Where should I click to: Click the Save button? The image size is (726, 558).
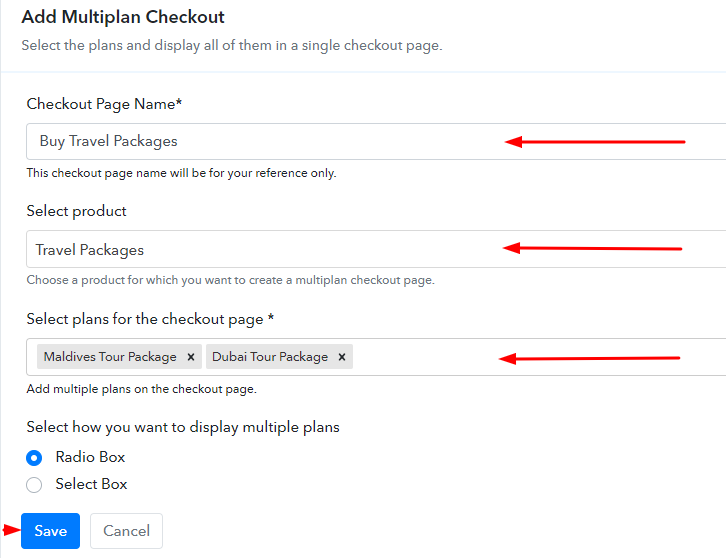tap(50, 531)
